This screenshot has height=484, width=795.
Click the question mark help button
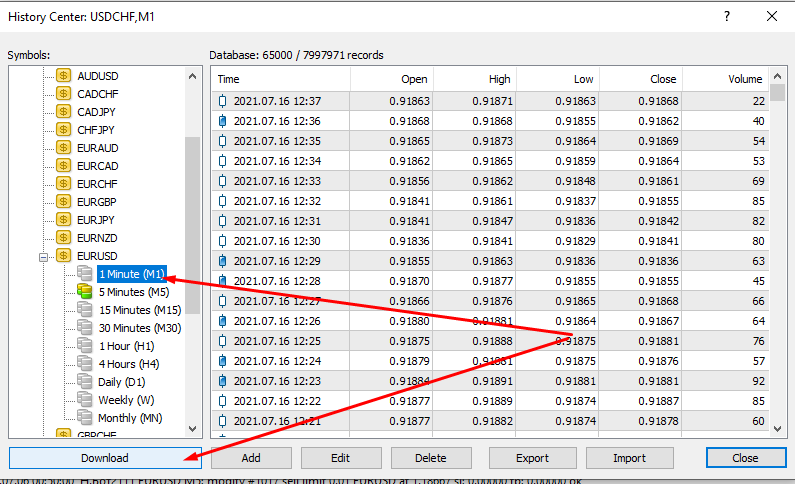(x=727, y=16)
